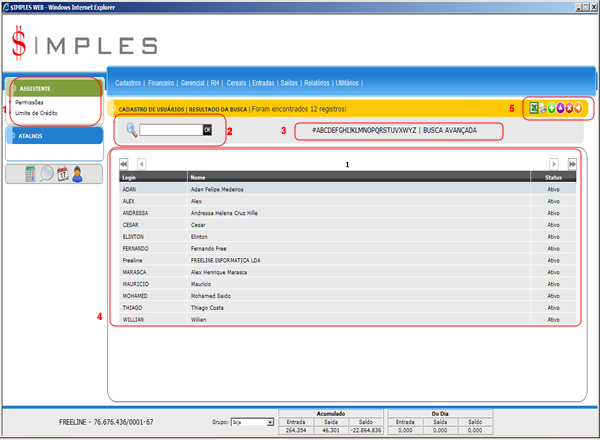Click the user avatar shortcut icon

[x=77, y=173]
